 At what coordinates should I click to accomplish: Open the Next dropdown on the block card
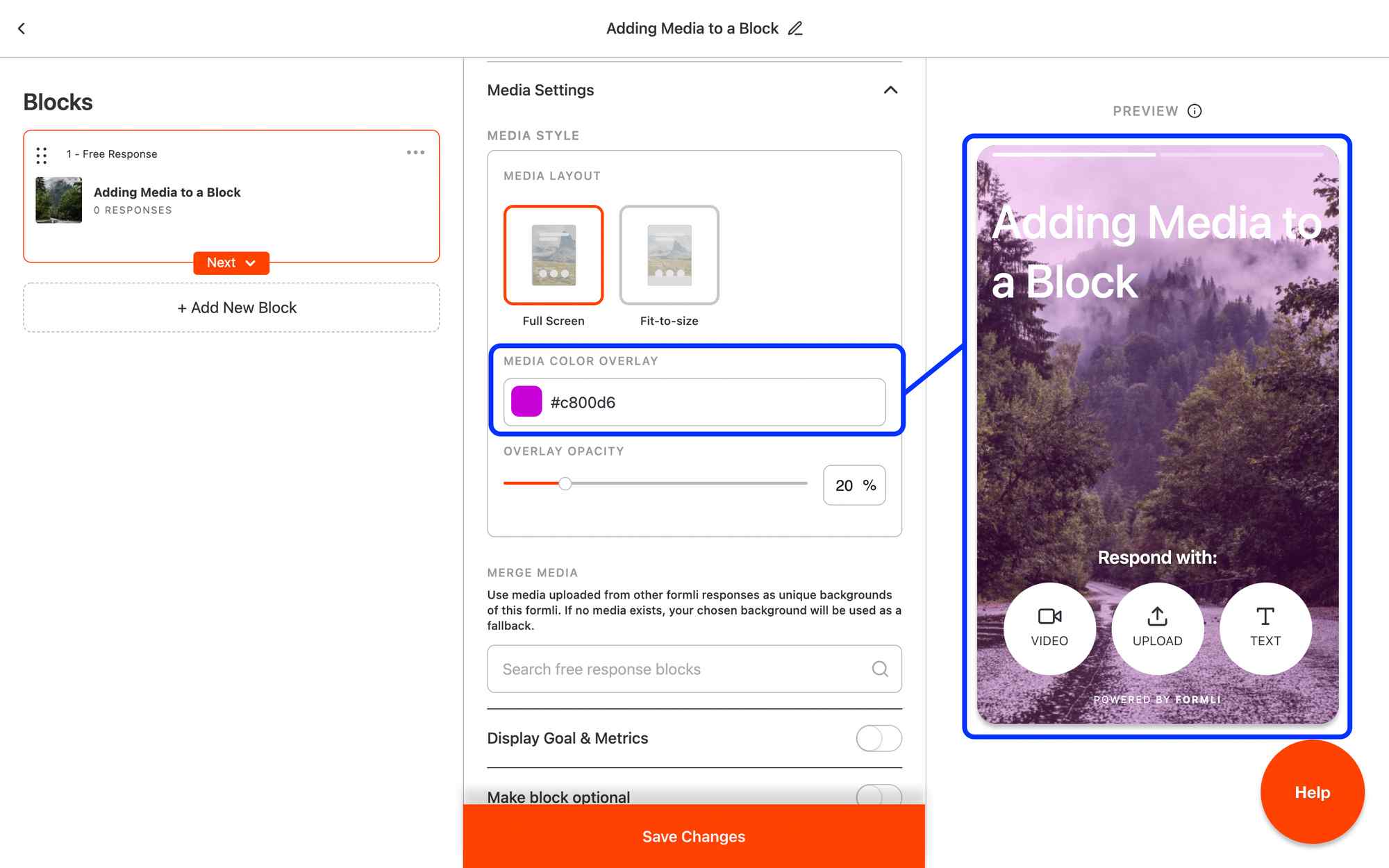pyautogui.click(x=231, y=263)
